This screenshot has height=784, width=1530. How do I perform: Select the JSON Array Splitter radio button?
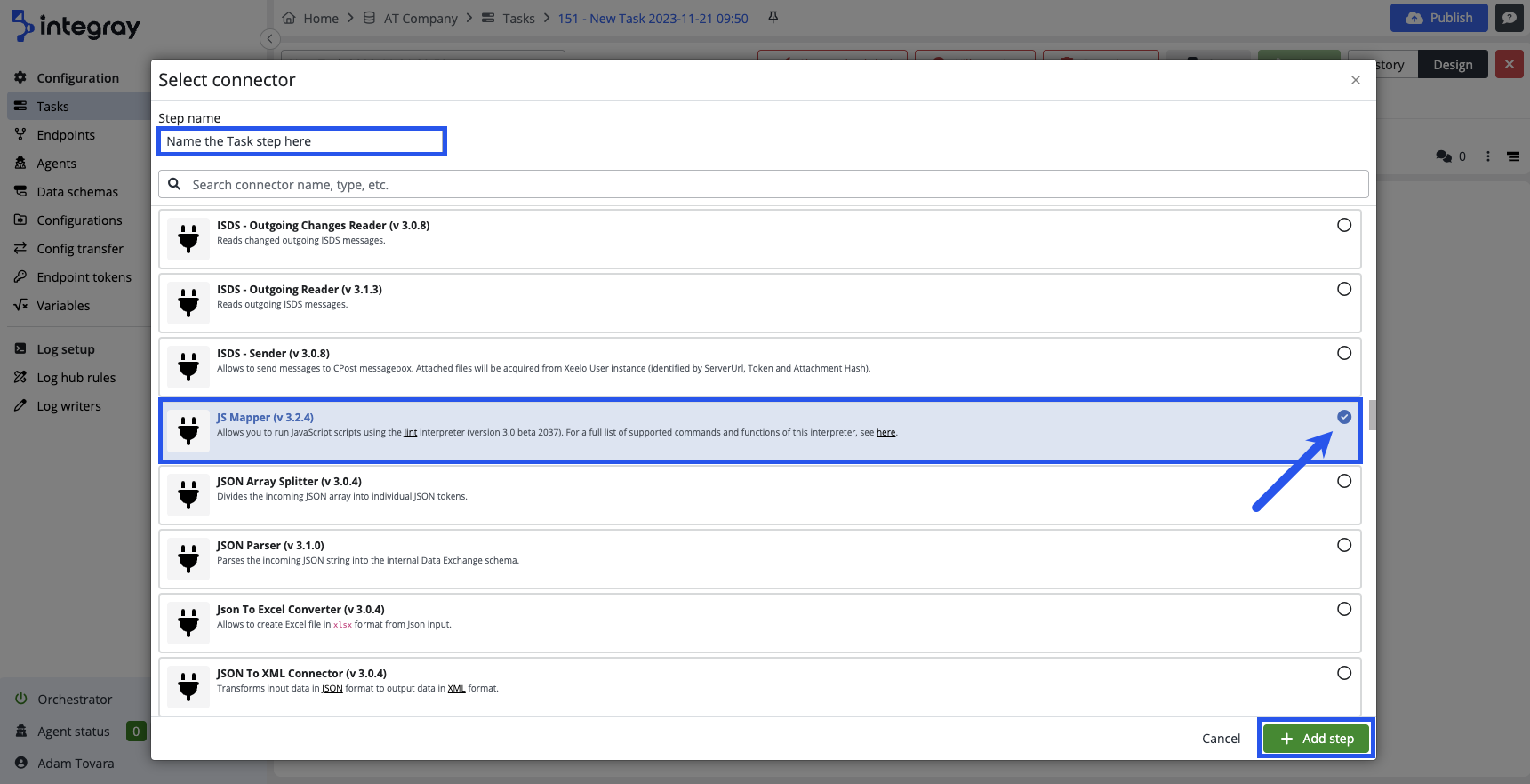1343,481
